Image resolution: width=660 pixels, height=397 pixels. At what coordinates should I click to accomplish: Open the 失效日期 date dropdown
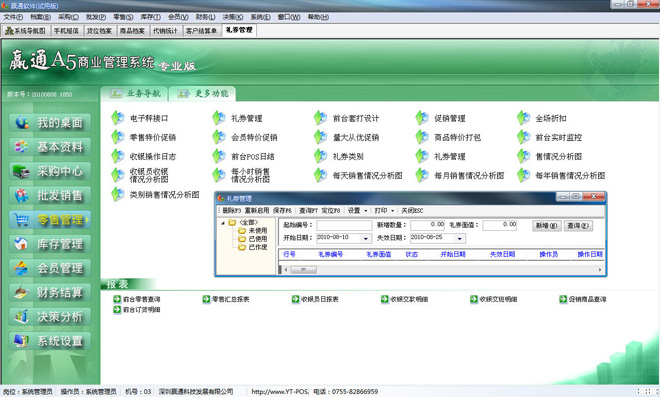pos(460,238)
